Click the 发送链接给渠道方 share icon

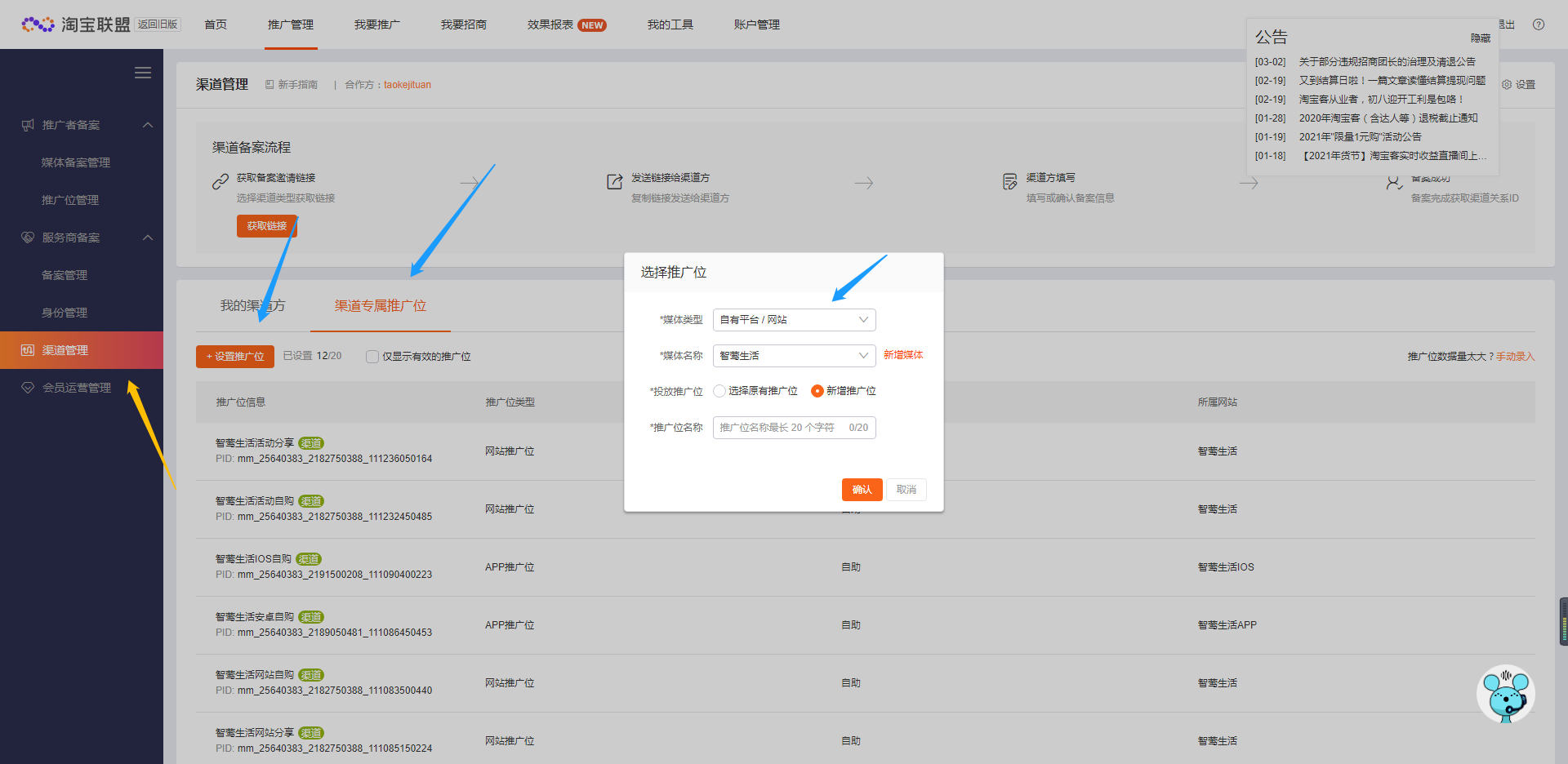pyautogui.click(x=615, y=181)
